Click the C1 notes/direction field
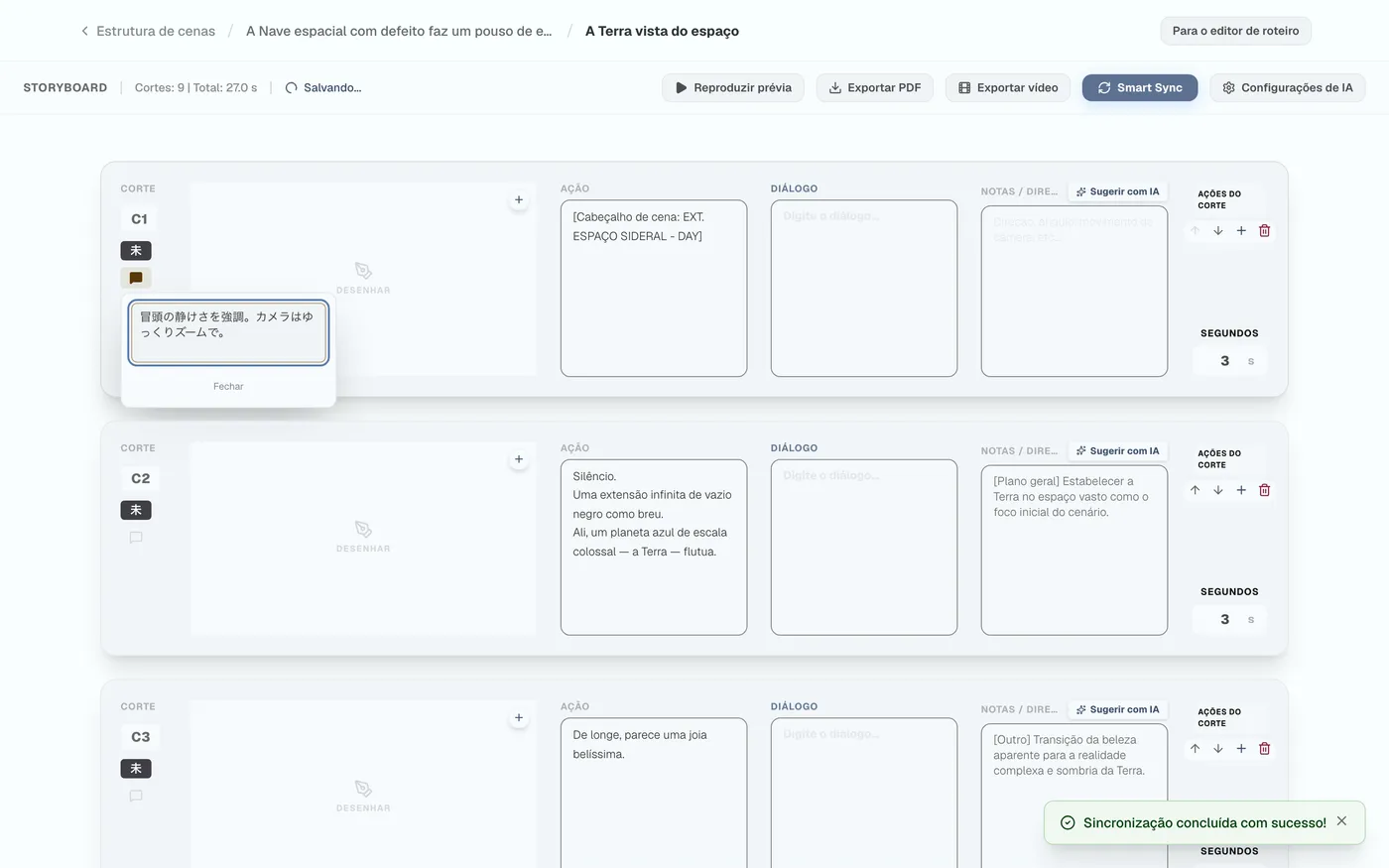The height and width of the screenshot is (868, 1389). click(x=1074, y=292)
